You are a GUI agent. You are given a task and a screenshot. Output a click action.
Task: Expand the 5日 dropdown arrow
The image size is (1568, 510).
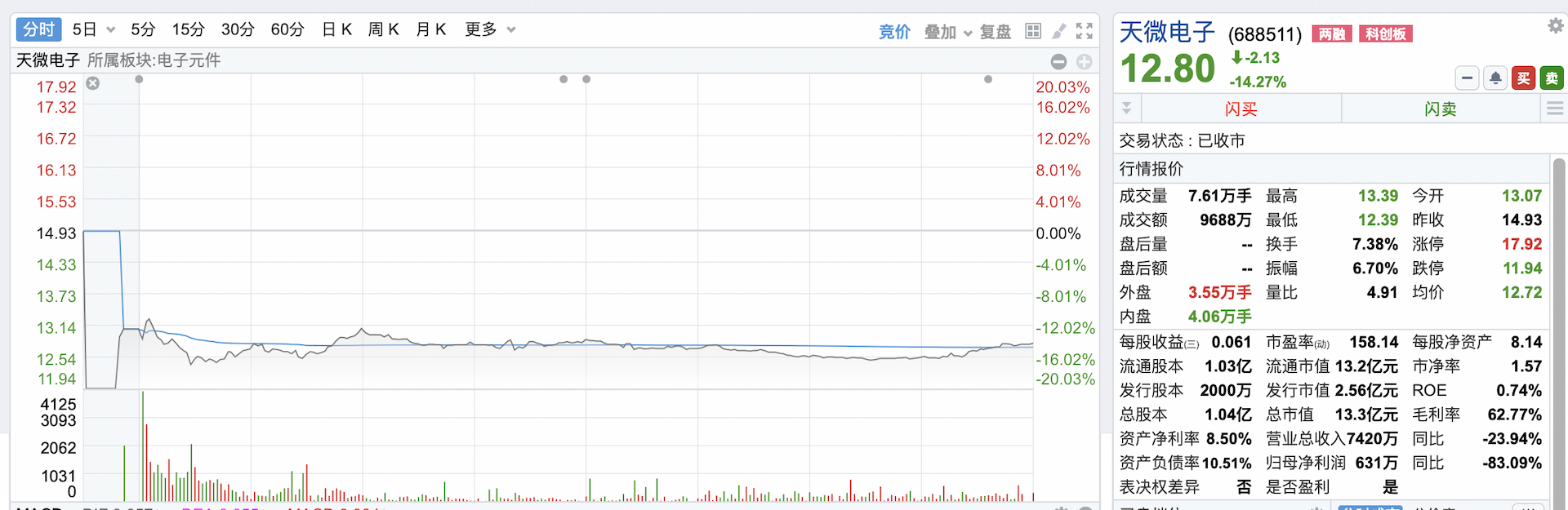click(x=111, y=30)
